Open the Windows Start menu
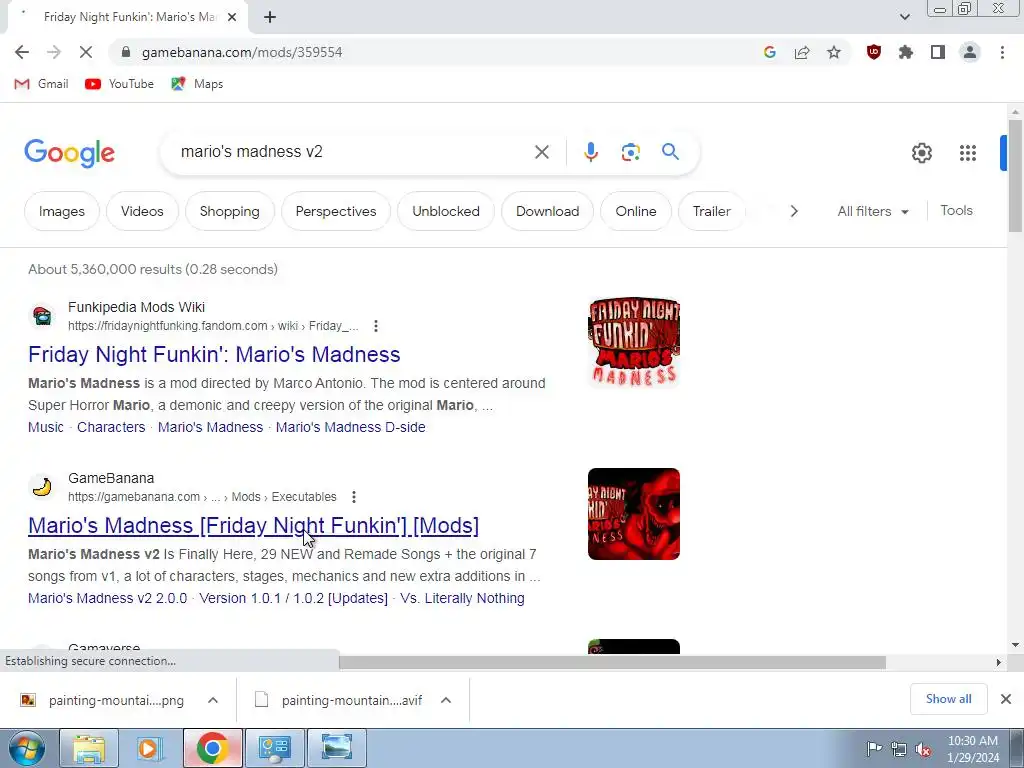This screenshot has width=1024, height=768. click(x=27, y=748)
